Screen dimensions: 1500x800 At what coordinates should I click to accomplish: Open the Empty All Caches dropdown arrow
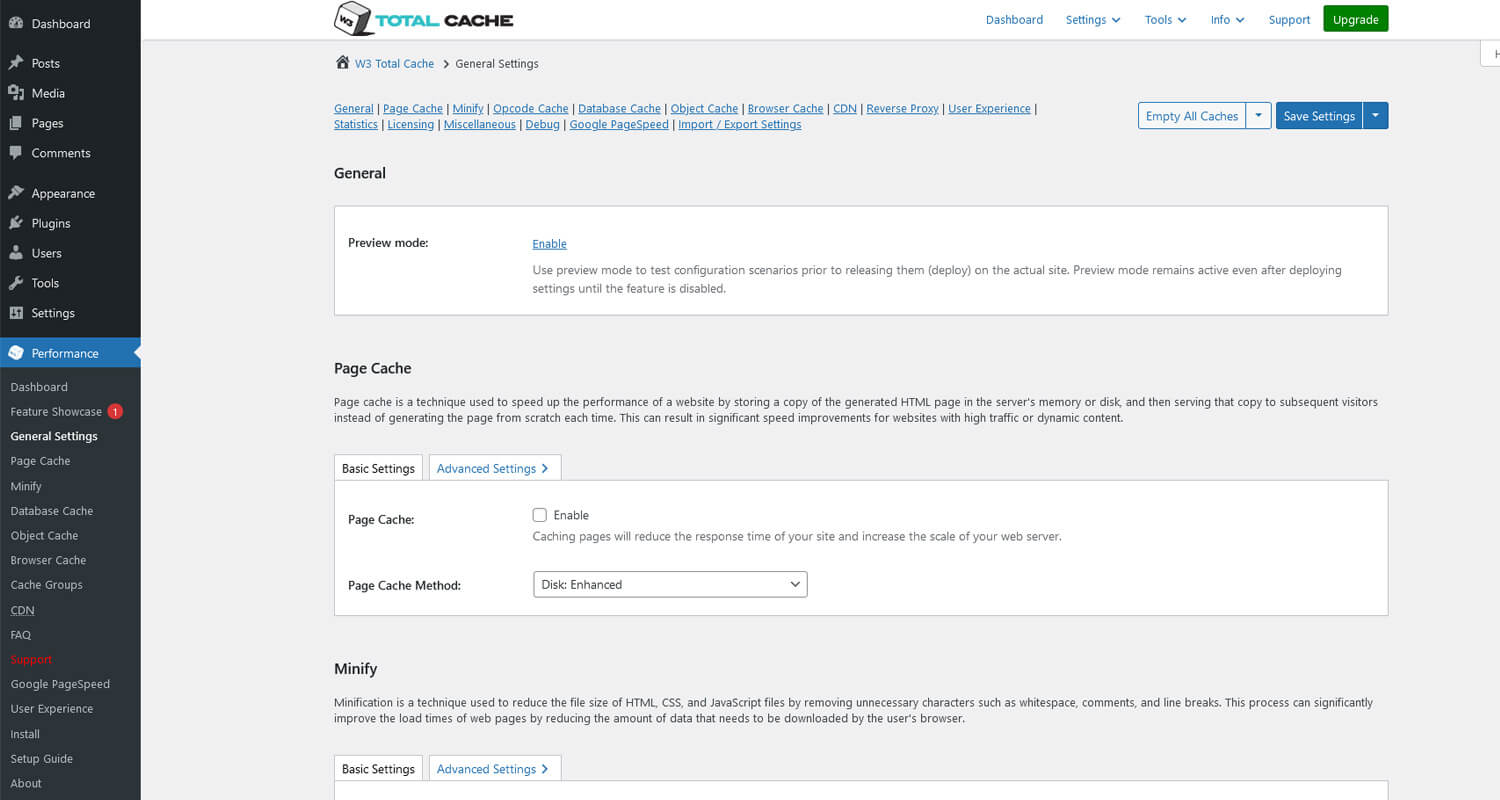(1258, 116)
